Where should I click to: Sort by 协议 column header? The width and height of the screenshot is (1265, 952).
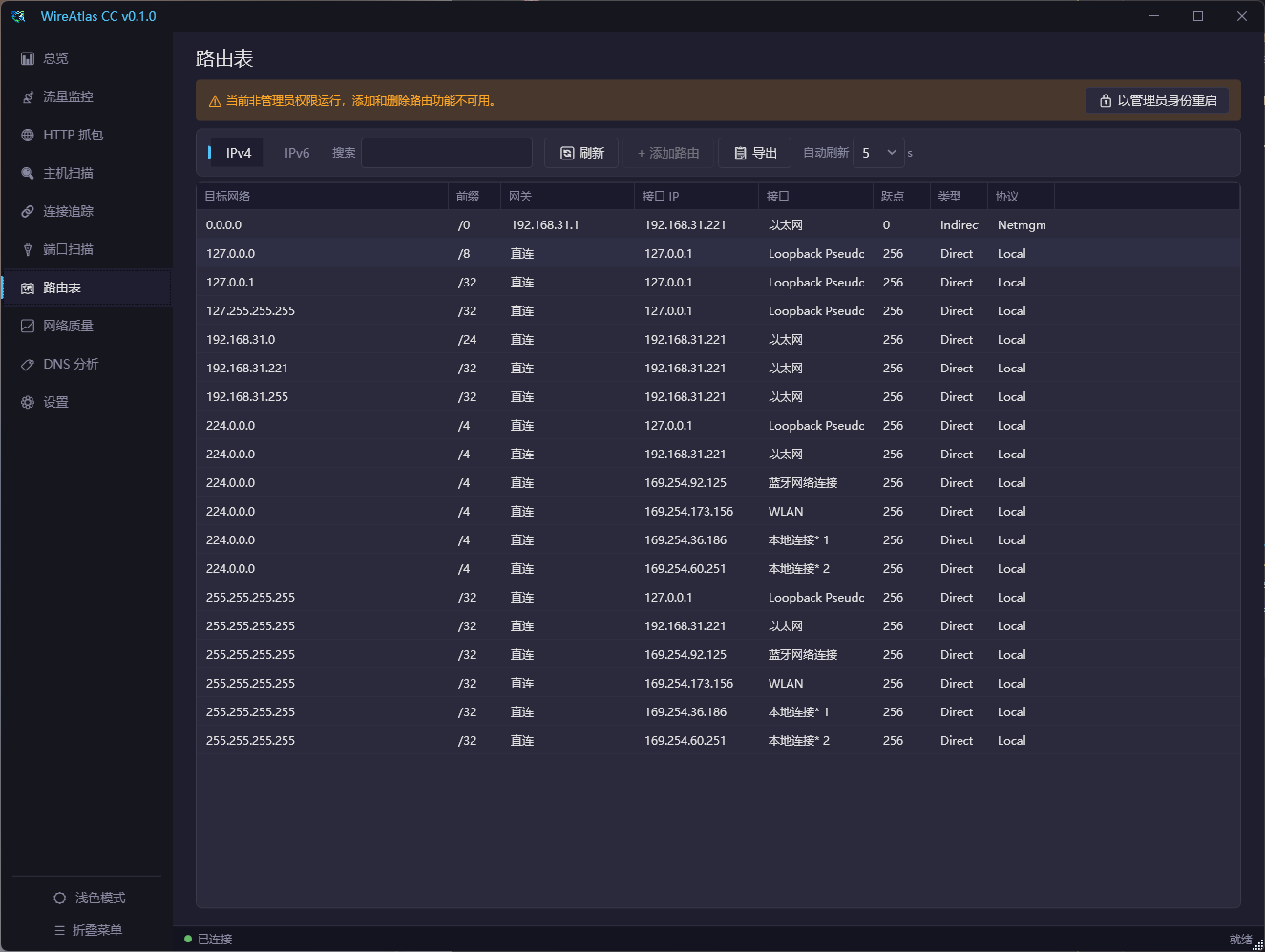point(1021,196)
